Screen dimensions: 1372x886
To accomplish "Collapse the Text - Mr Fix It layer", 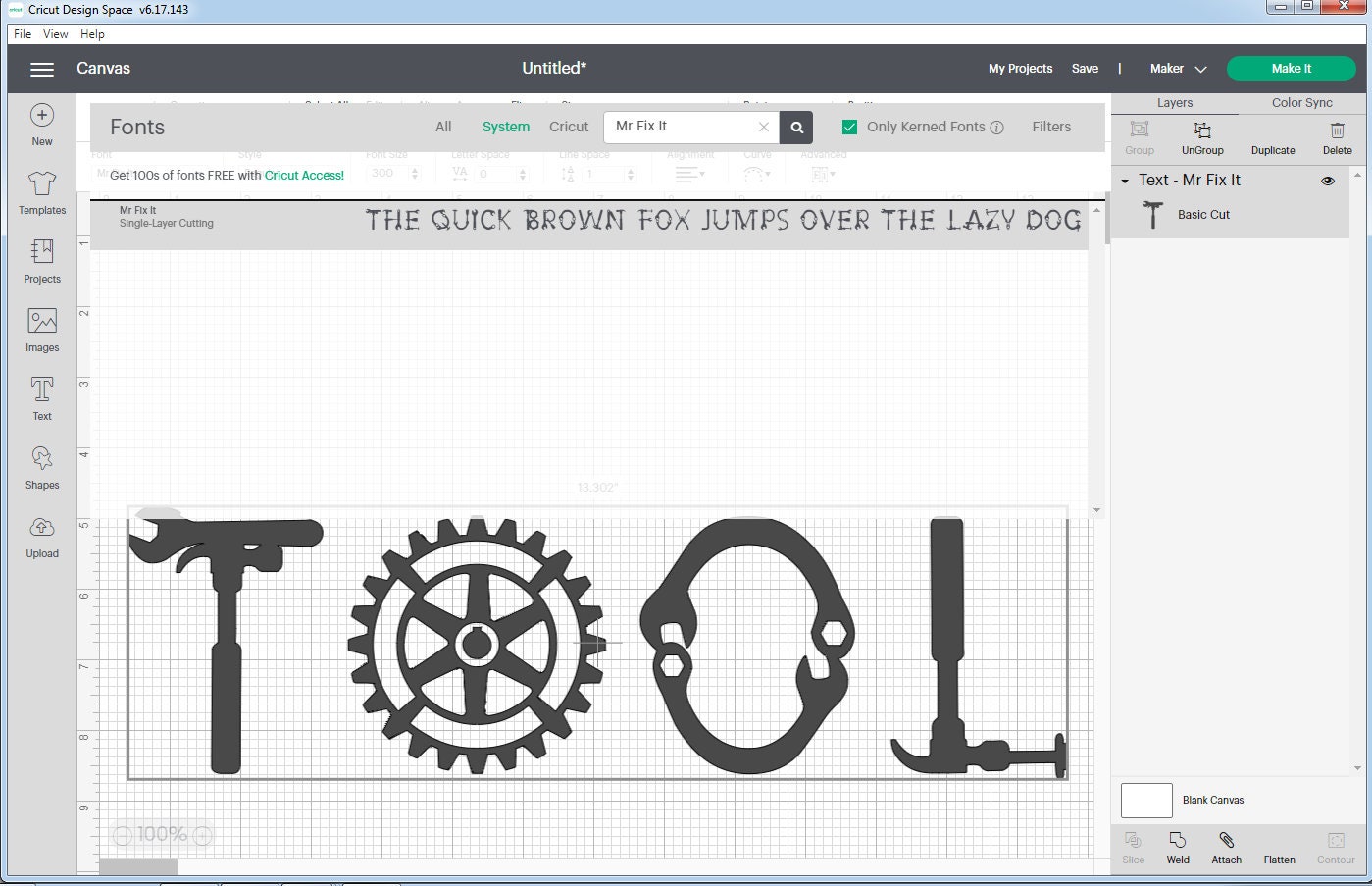I will 1126,181.
